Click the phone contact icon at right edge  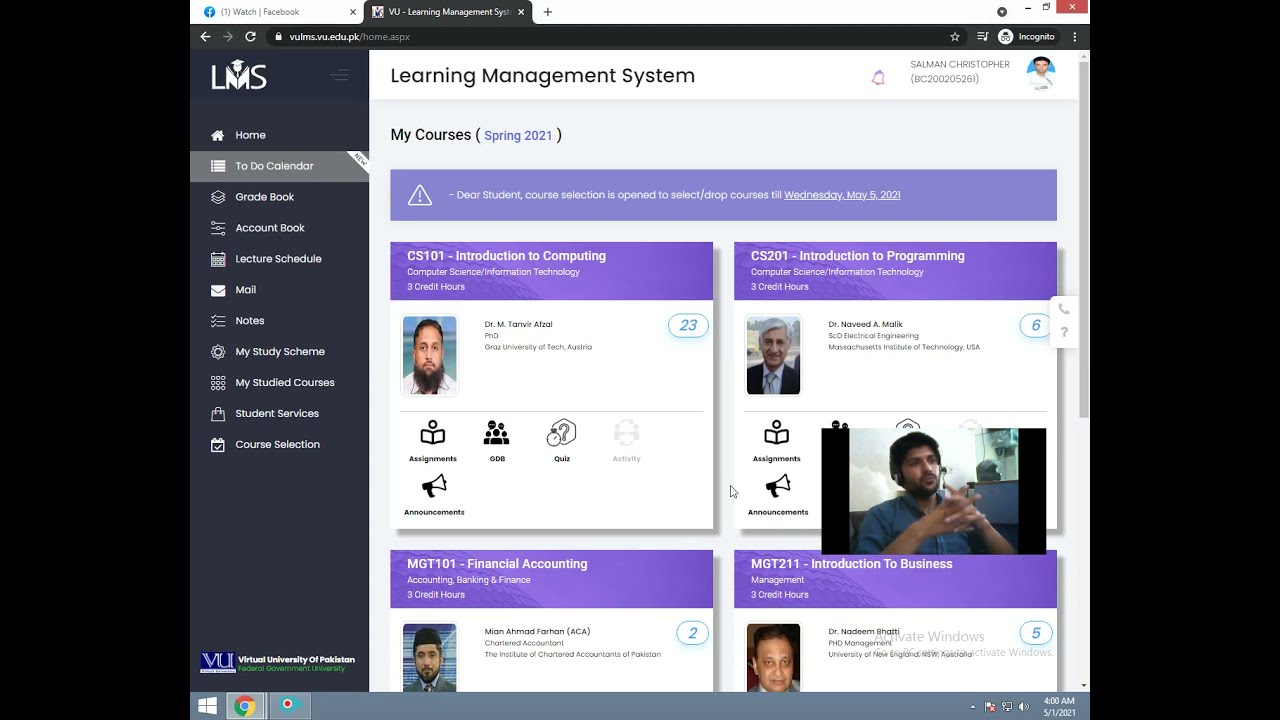click(1064, 310)
